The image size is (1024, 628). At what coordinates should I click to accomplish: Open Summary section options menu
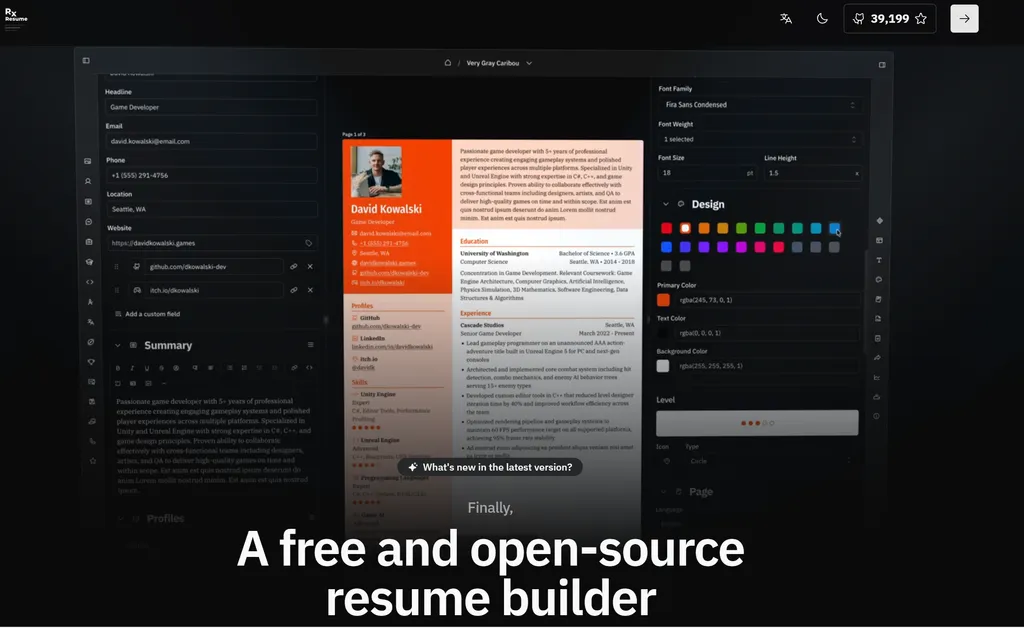point(311,345)
